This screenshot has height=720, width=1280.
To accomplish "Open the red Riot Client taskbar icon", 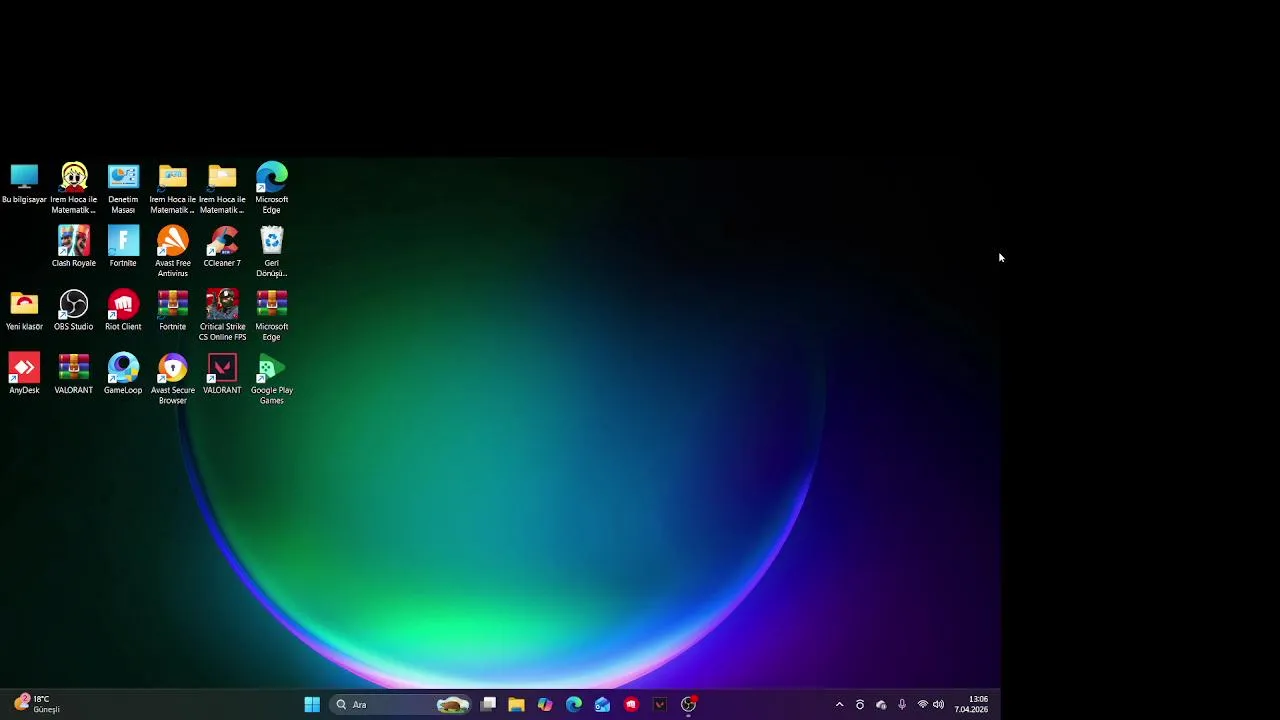I will pyautogui.click(x=631, y=705).
